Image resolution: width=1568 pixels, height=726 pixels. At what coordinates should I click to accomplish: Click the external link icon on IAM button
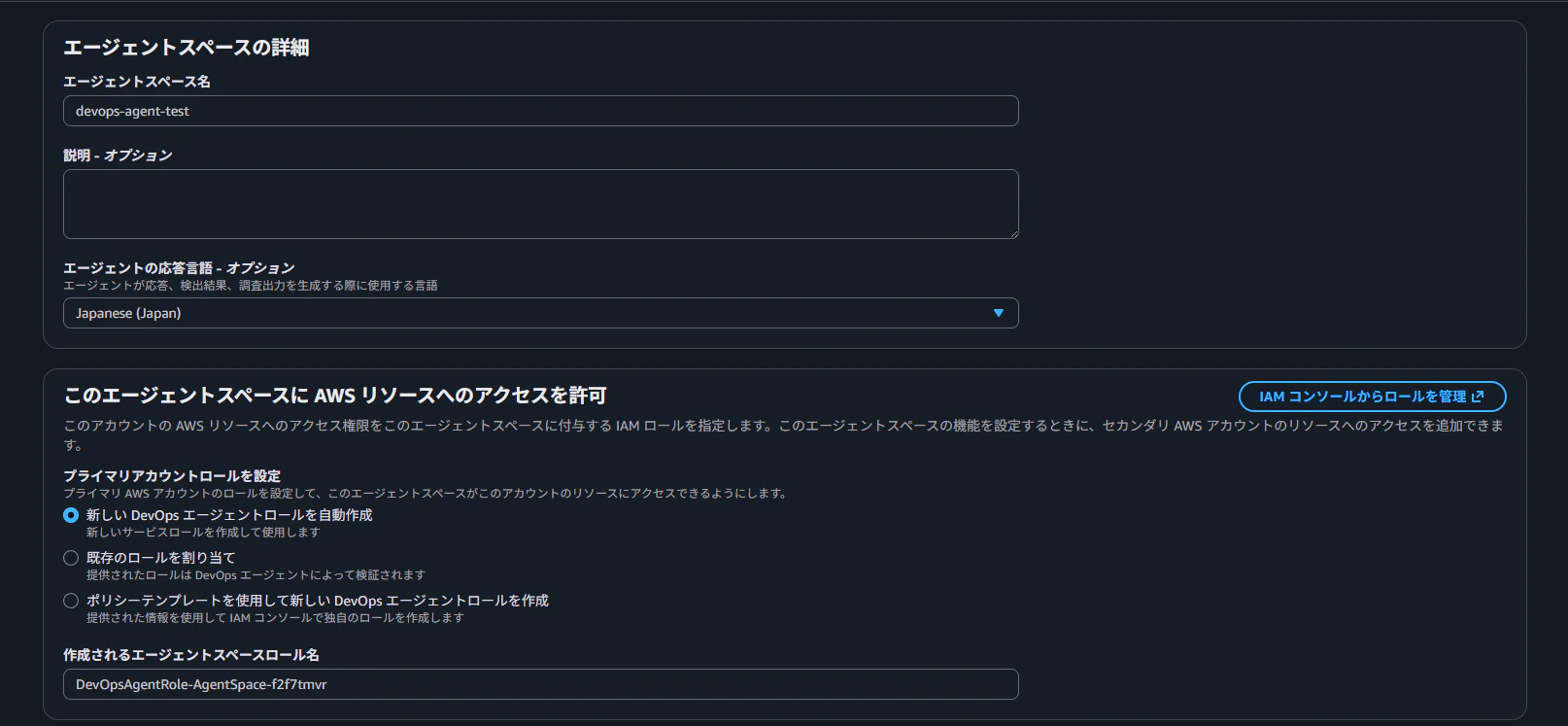click(x=1478, y=397)
